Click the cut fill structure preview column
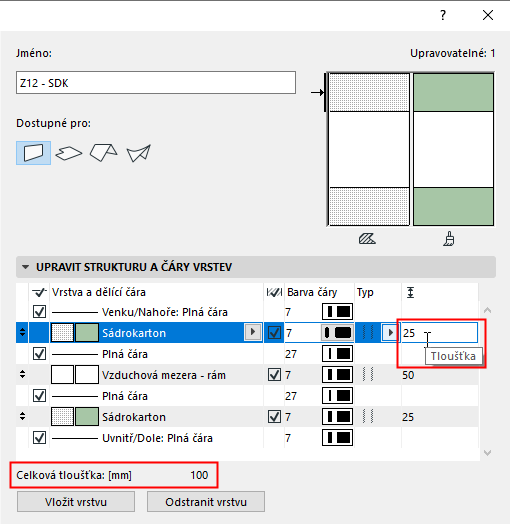Image resolution: width=510 pixels, height=524 pixels. pyautogui.click(x=369, y=149)
